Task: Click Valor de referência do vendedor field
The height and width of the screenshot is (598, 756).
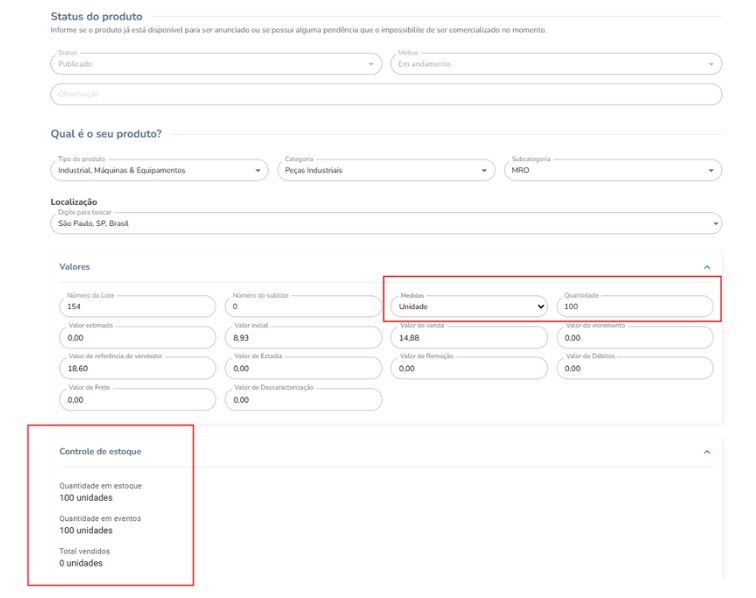Action: coord(137,368)
